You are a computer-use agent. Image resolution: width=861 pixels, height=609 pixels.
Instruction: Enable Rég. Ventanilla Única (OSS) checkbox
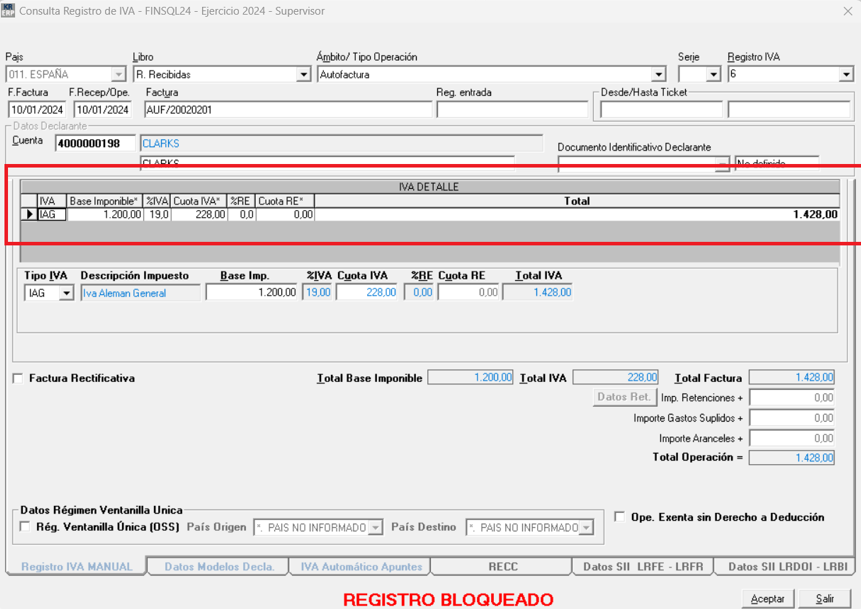(x=25, y=527)
